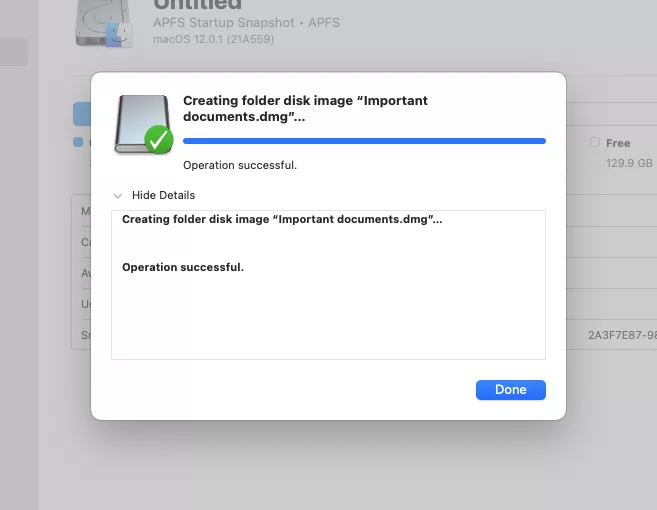
Task: Click the Untitled volume drive icon
Action: tap(103, 22)
